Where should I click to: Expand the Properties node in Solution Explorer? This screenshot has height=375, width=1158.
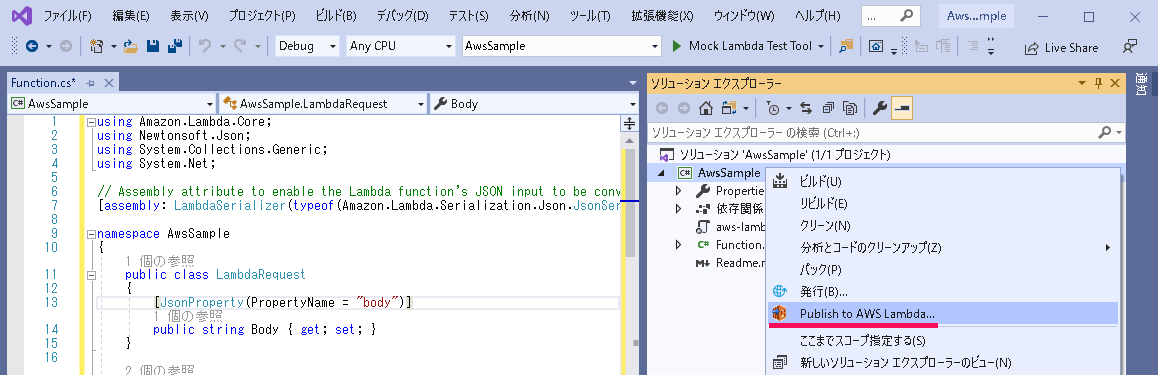(x=679, y=191)
